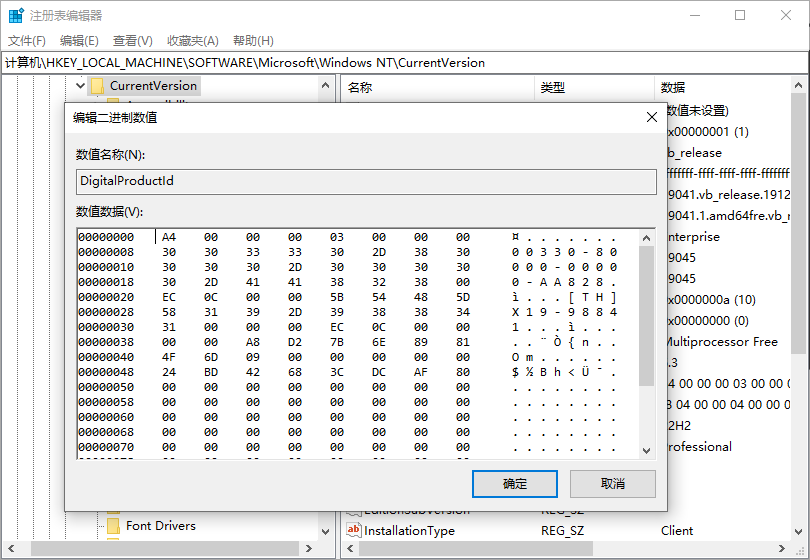Close the 编辑二进制数值 dialog
The image size is (810, 560).
click(652, 117)
